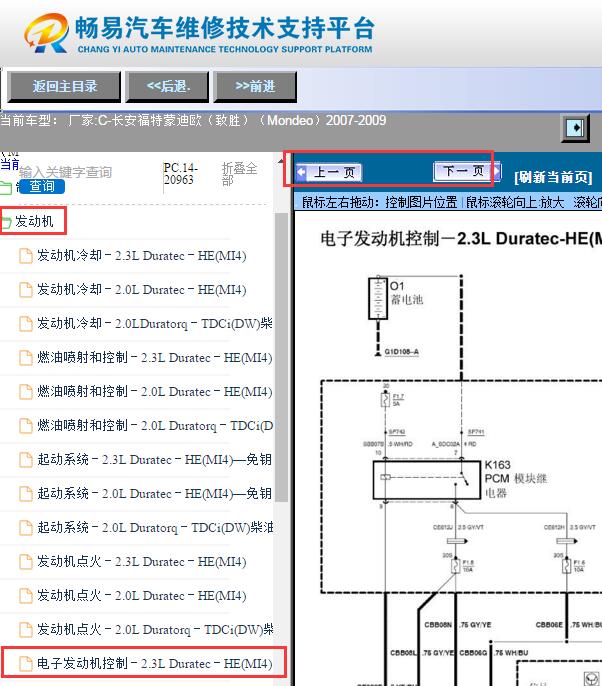Refresh the page via 刷新当前页
The height and width of the screenshot is (686, 602).
pos(553,177)
